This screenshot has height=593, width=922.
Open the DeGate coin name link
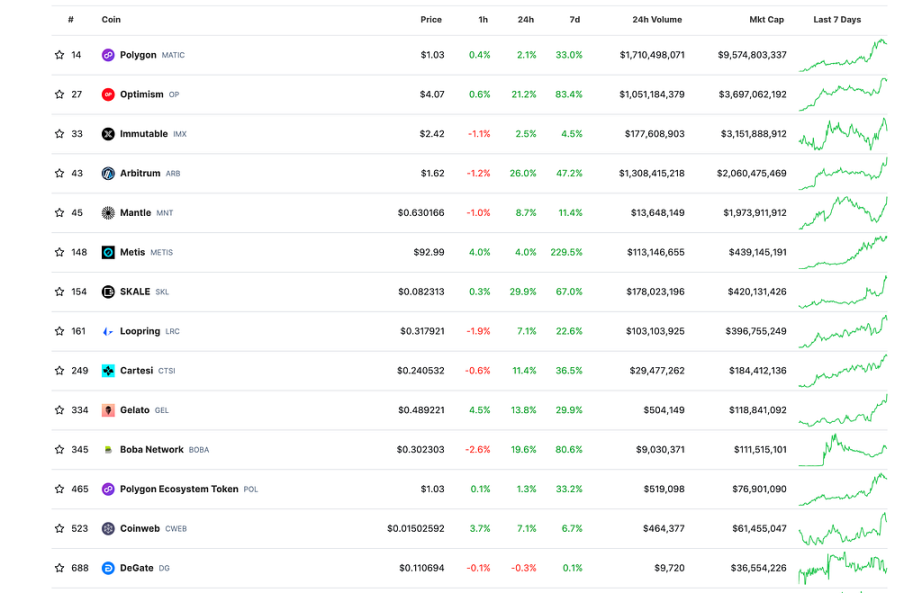137,567
